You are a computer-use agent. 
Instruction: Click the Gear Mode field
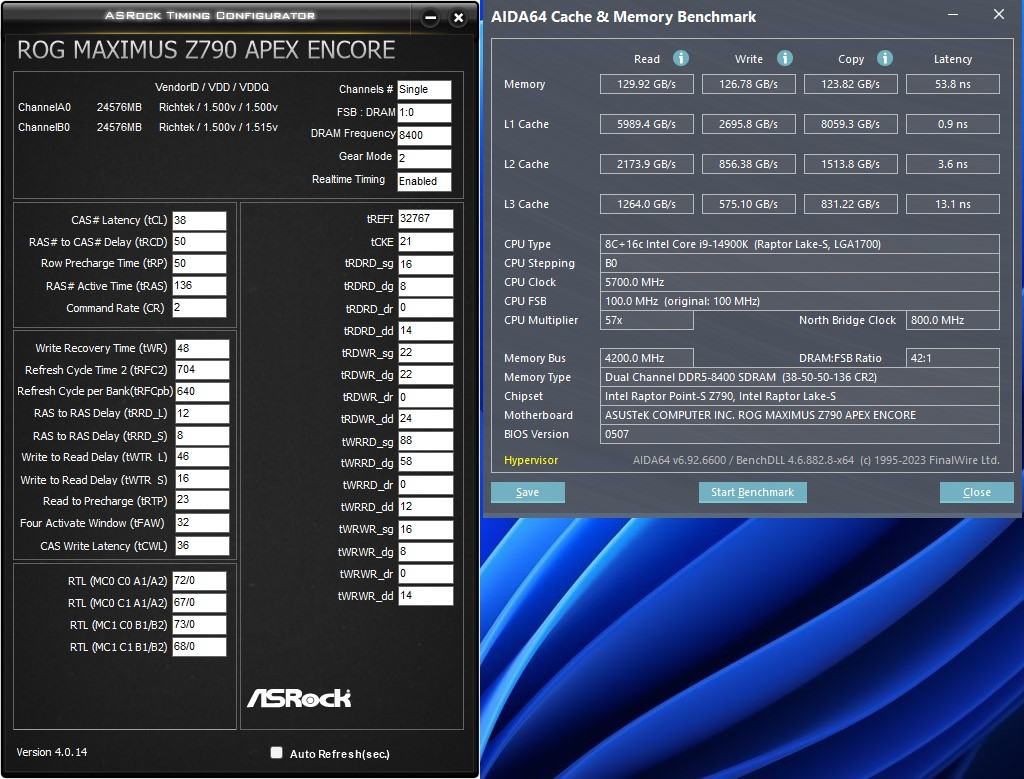(424, 158)
